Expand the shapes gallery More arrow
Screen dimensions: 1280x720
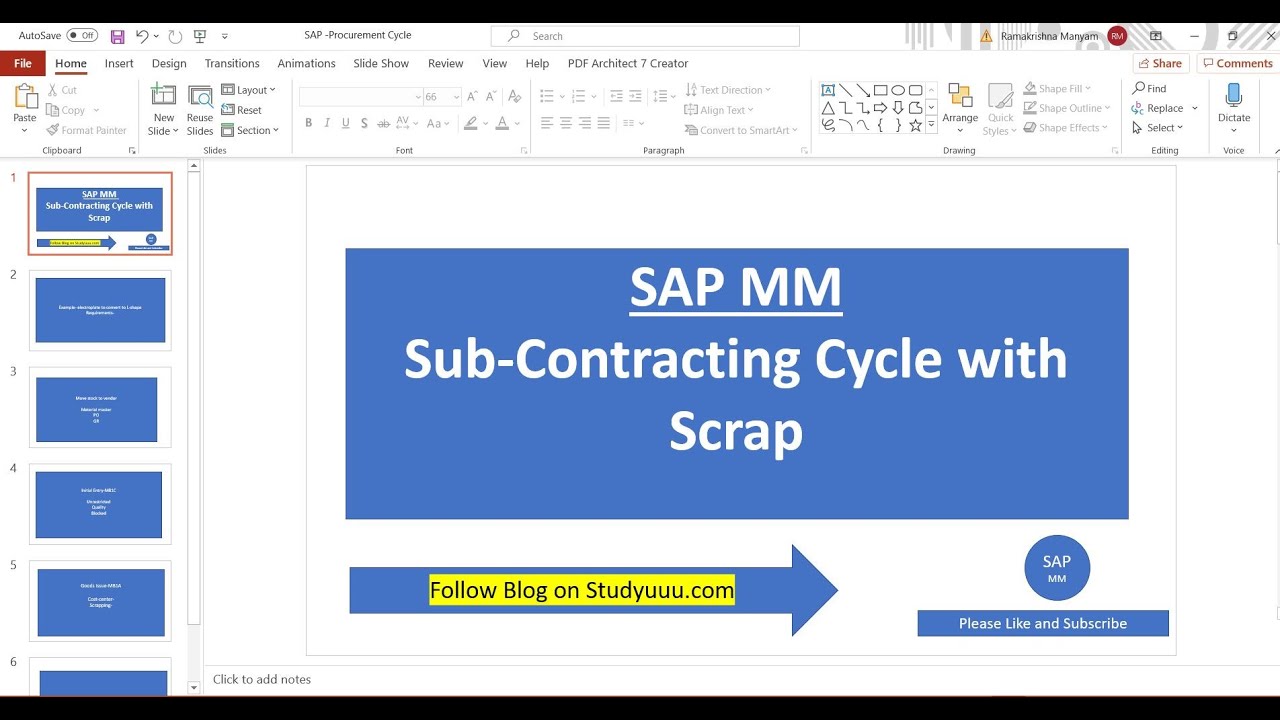[x=932, y=125]
